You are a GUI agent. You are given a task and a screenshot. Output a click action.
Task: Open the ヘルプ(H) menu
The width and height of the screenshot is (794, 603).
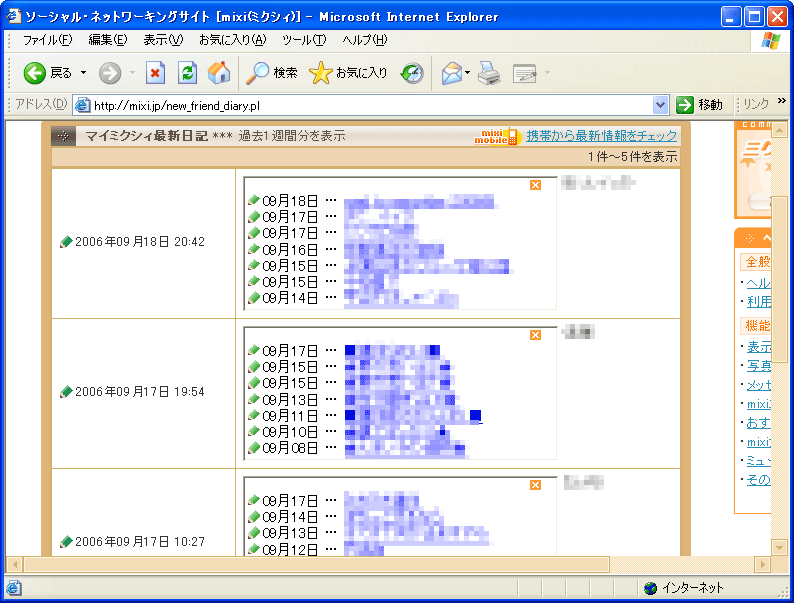365,40
